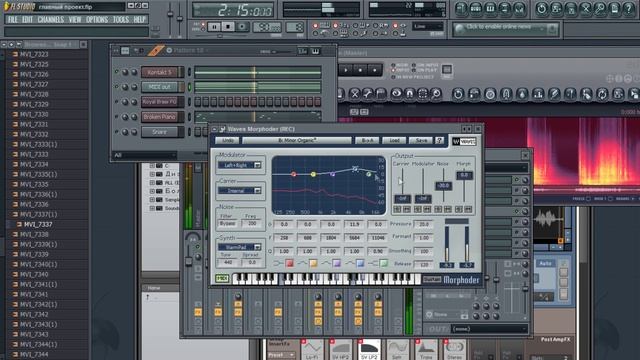640x360 pixels.
Task: Select MVI_7337 in the browser list
Action: 38,224
